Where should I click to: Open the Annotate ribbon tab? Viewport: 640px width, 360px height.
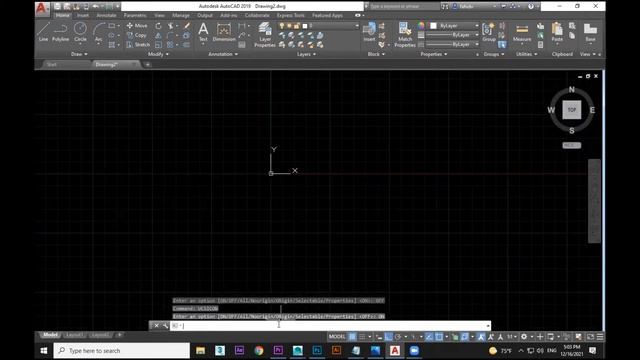[106, 16]
